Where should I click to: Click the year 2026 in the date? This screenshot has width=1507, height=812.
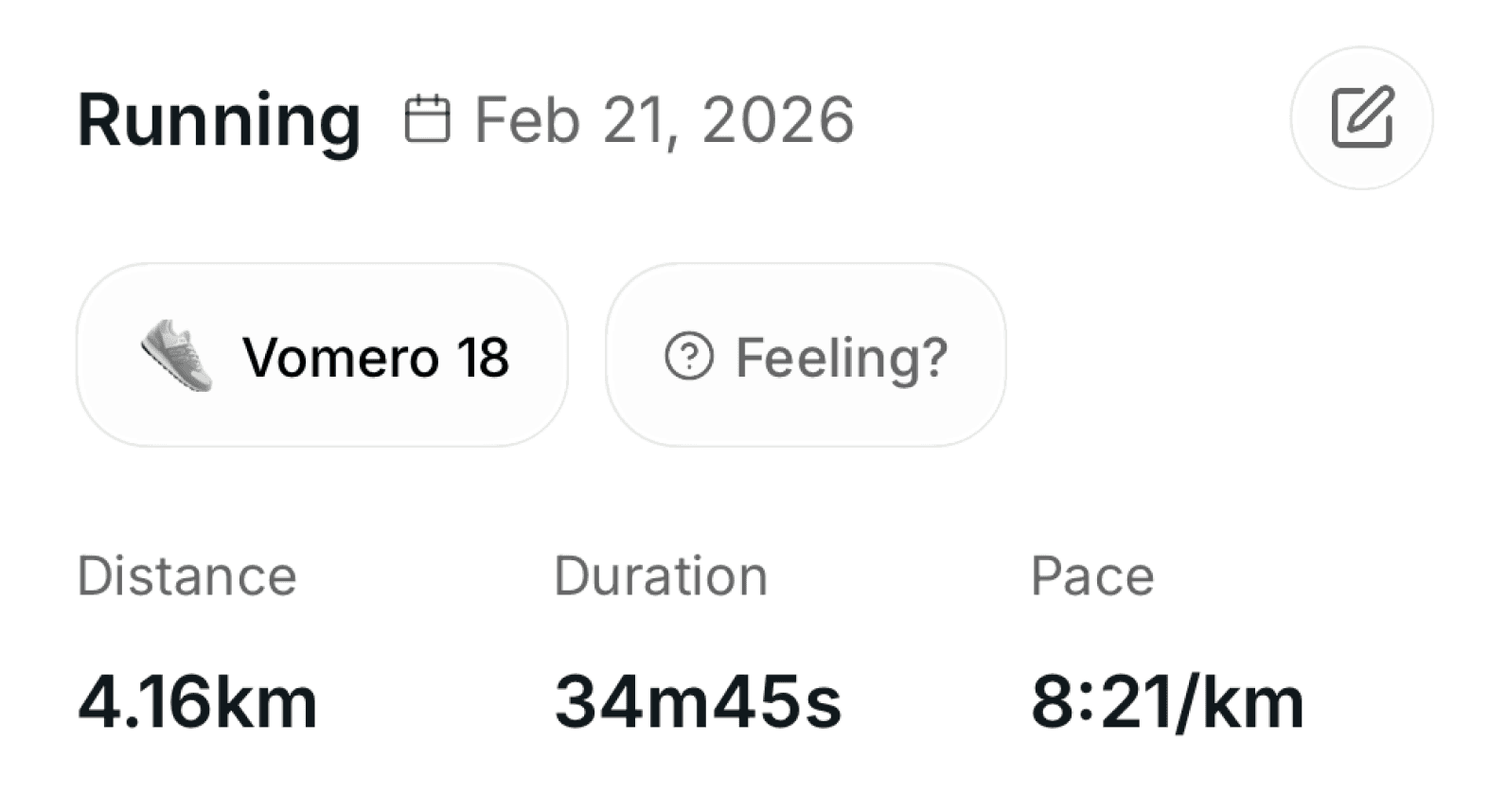click(778, 120)
